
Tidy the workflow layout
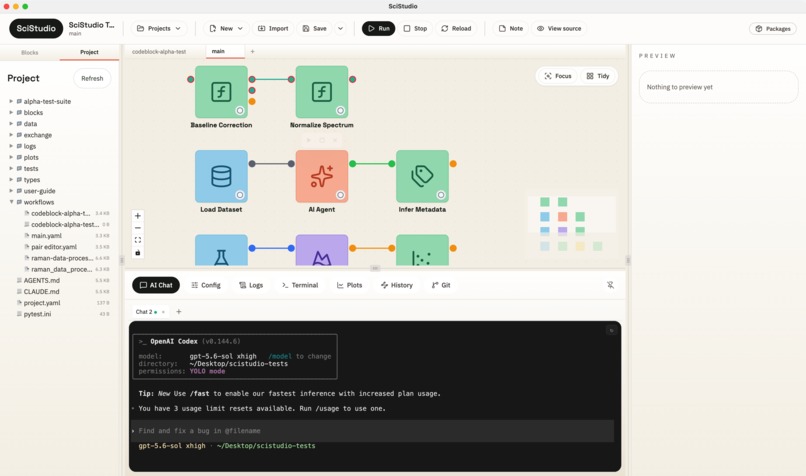point(598,76)
